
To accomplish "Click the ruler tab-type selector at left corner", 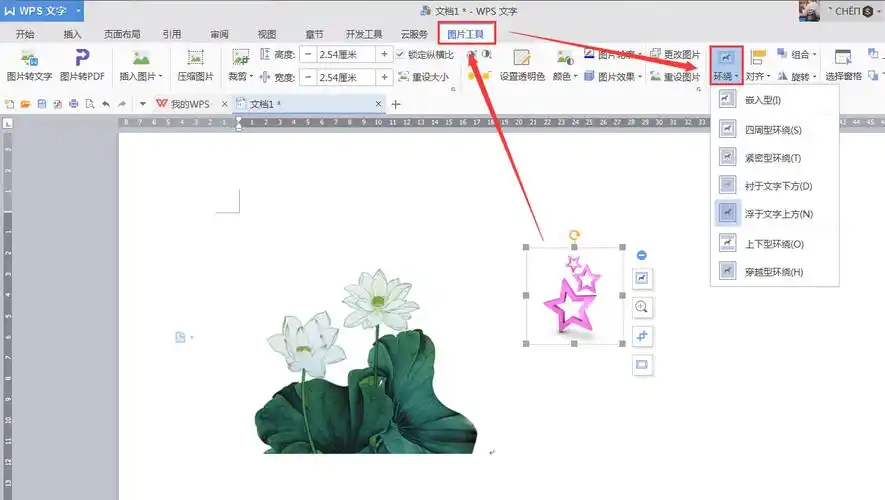I will [7, 123].
